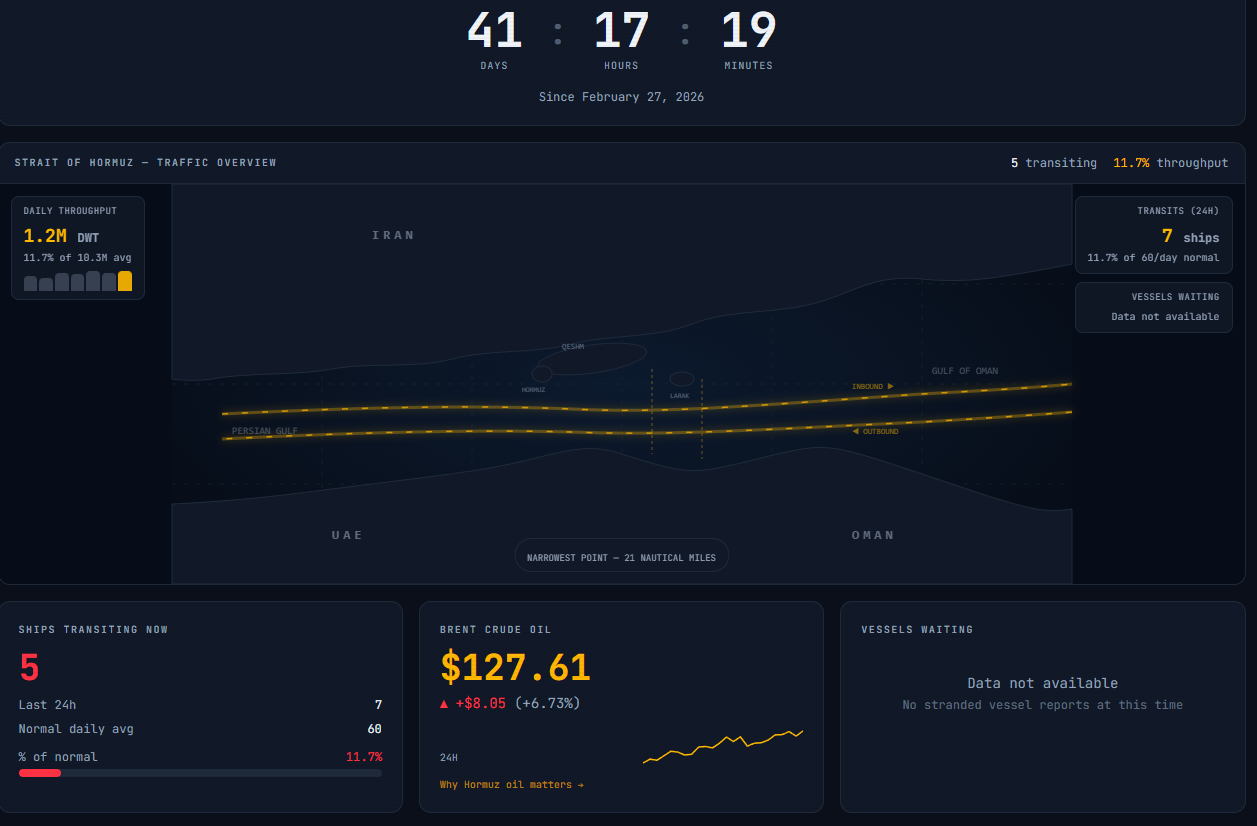
Task: Click the Inbound lane arrow marker
Action: [890, 386]
